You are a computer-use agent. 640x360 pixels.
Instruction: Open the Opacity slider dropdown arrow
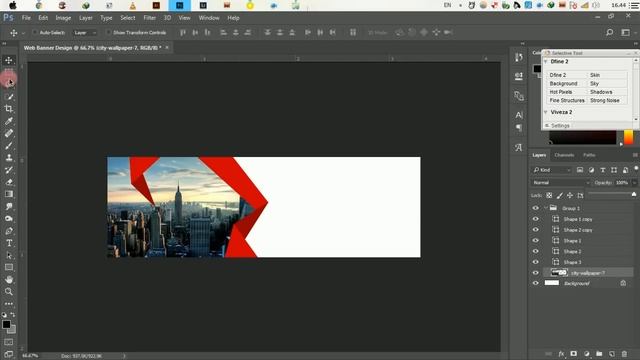tap(634, 182)
